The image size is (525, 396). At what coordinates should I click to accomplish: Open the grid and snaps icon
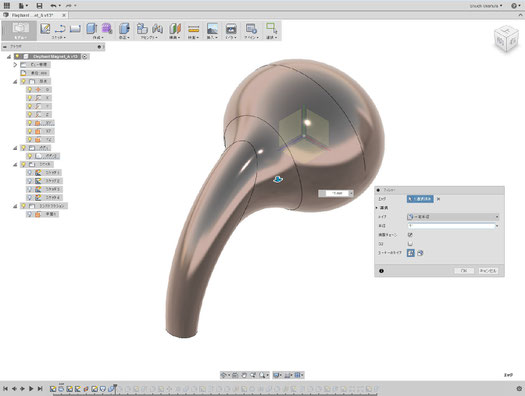(287, 375)
